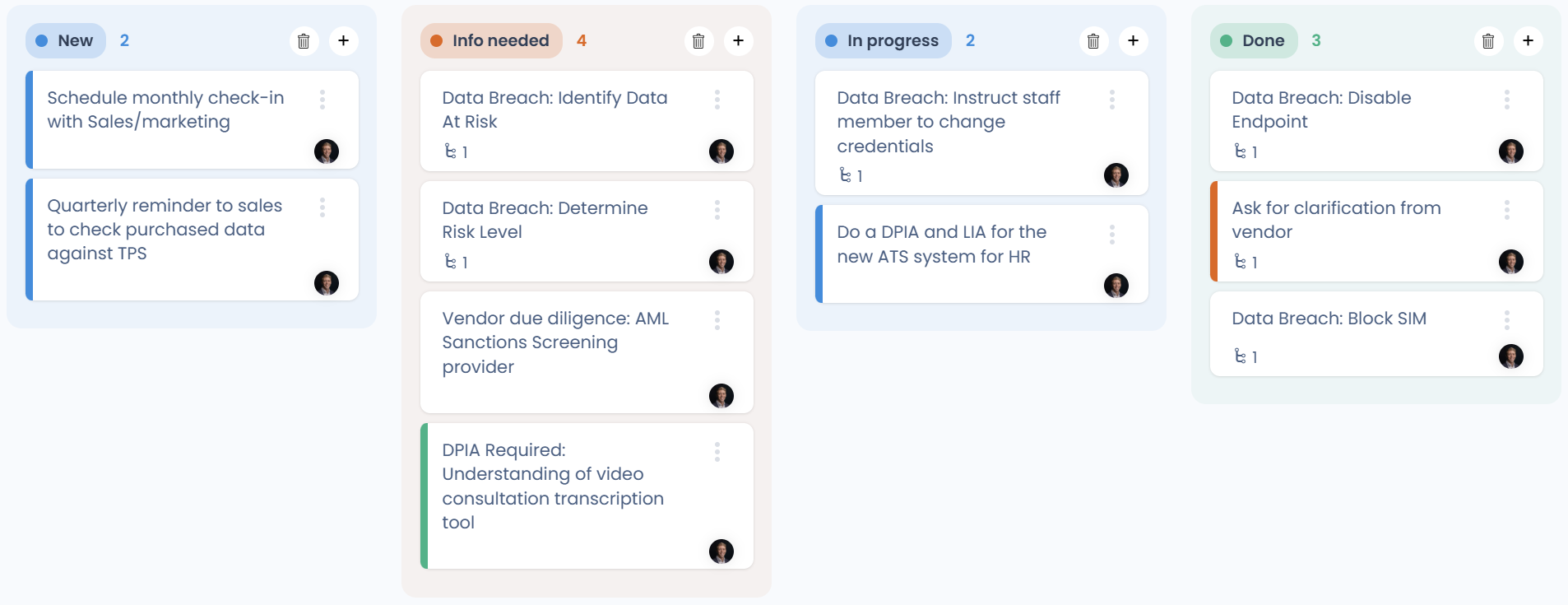Image resolution: width=1568 pixels, height=605 pixels.
Task: Open three-dot menu on Determine Risk Level card
Action: pos(717,210)
